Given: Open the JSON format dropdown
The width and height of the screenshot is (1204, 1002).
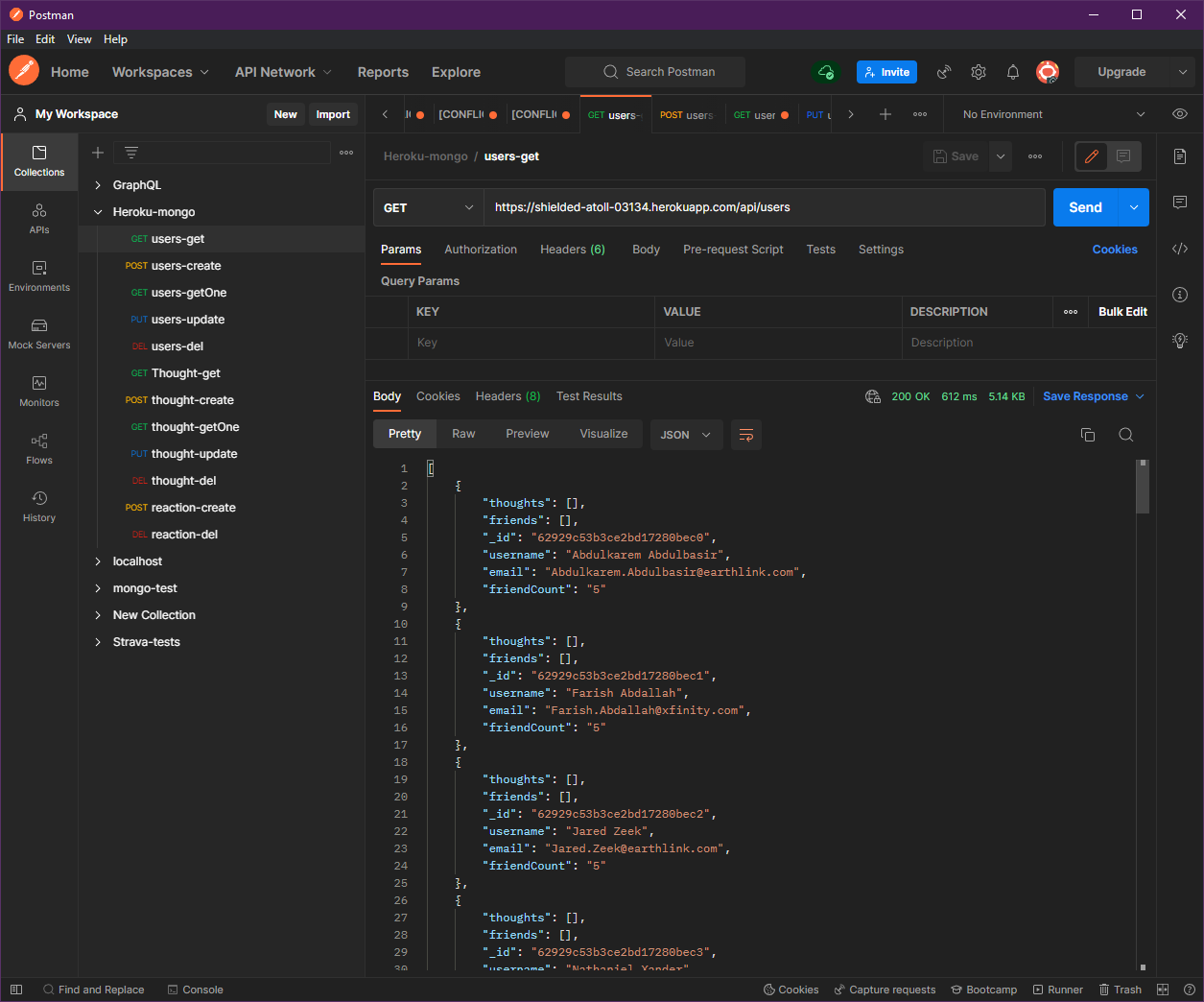Looking at the screenshot, I should pyautogui.click(x=687, y=434).
